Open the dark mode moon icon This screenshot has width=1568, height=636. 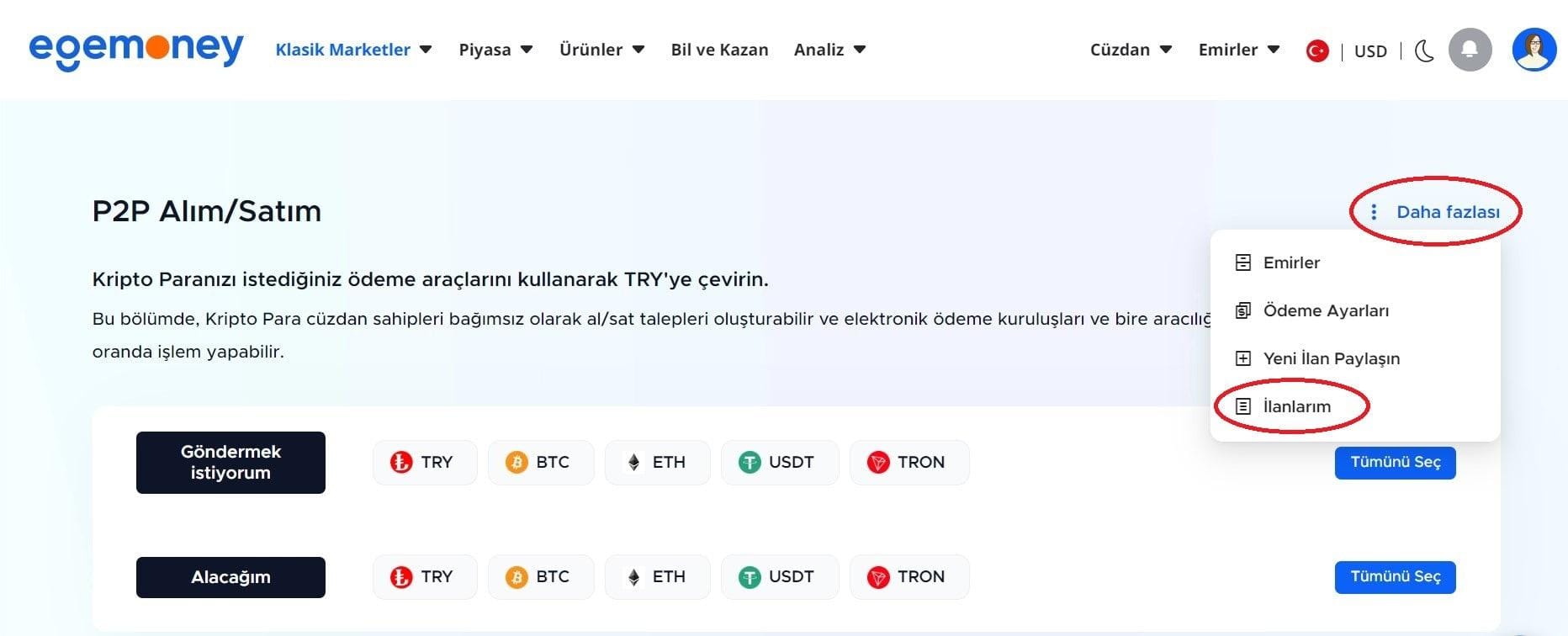coord(1423,50)
